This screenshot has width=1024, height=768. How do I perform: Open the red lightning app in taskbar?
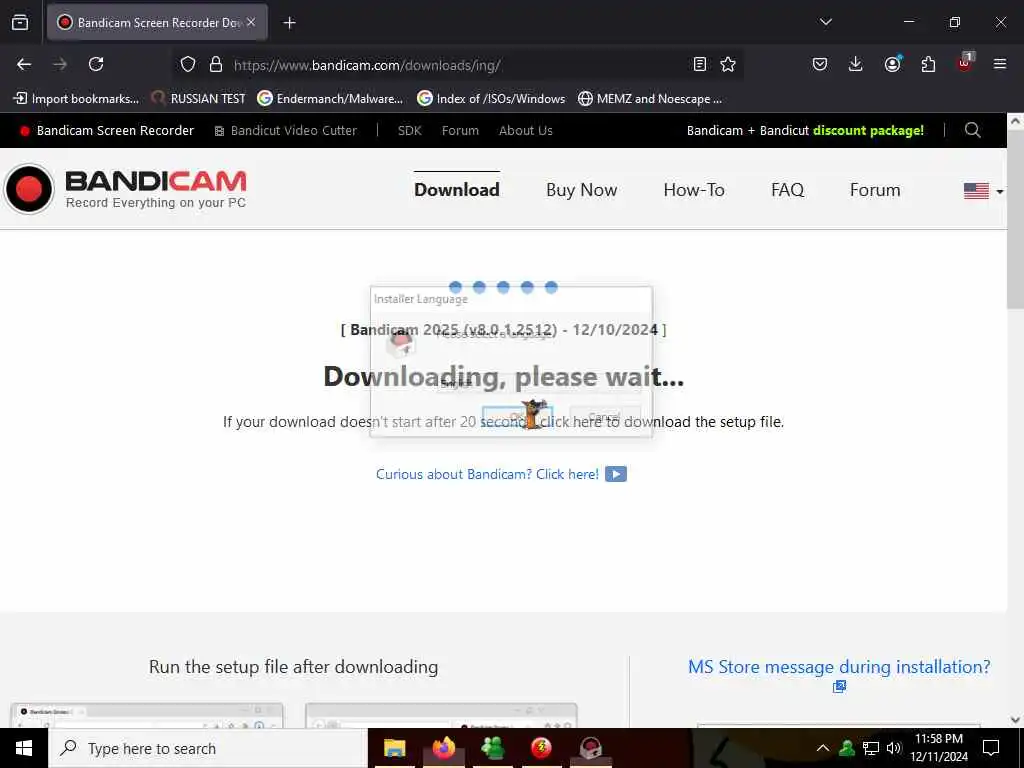tap(541, 748)
